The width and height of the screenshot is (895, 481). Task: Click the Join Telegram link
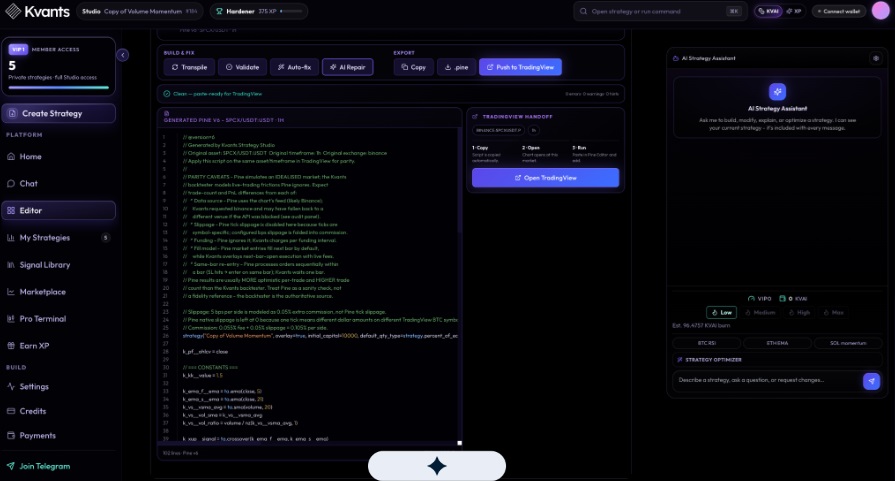coord(45,466)
